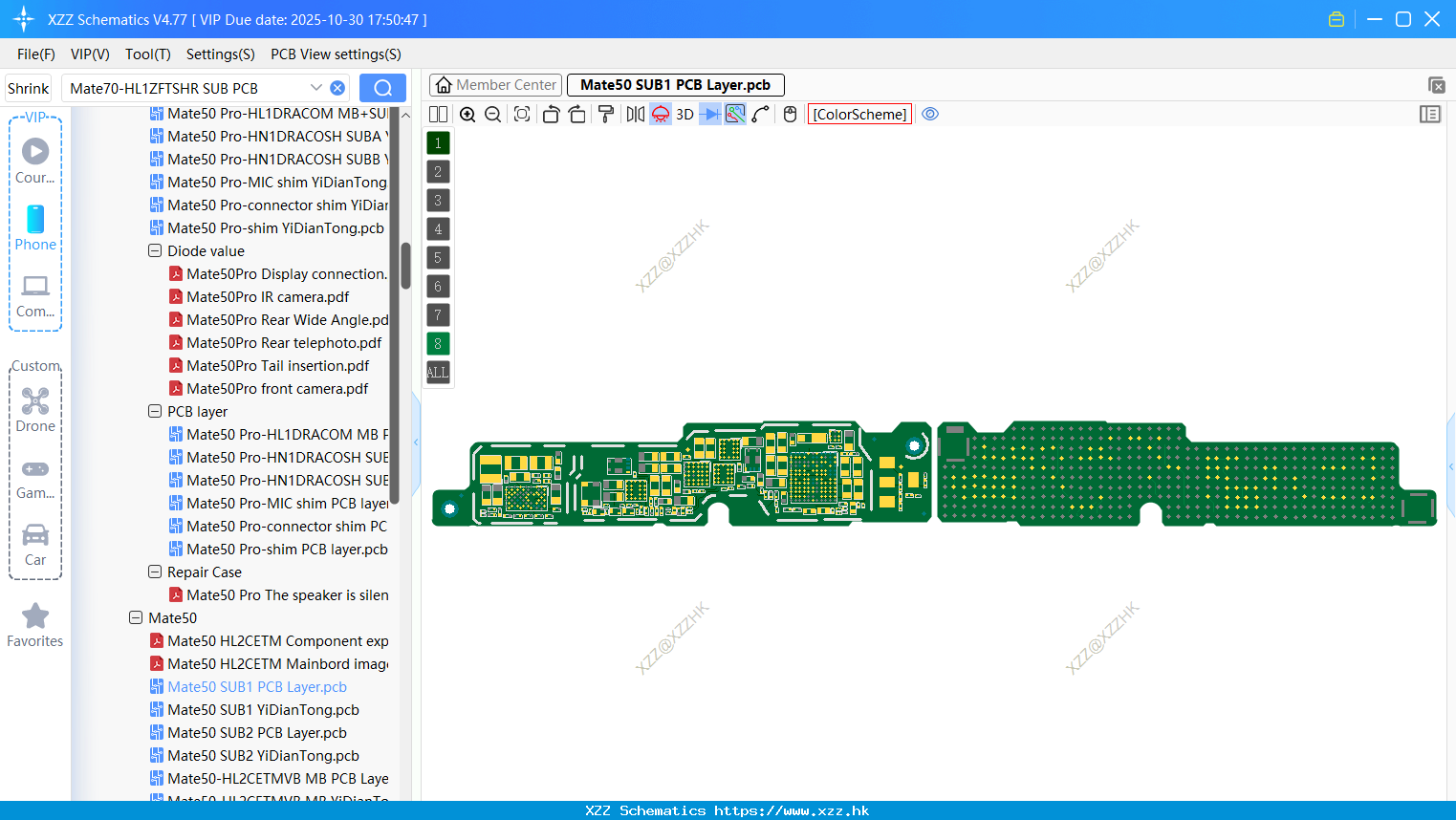Open the VIP(V) menu
The height and width of the screenshot is (820, 1456).
tap(90, 54)
